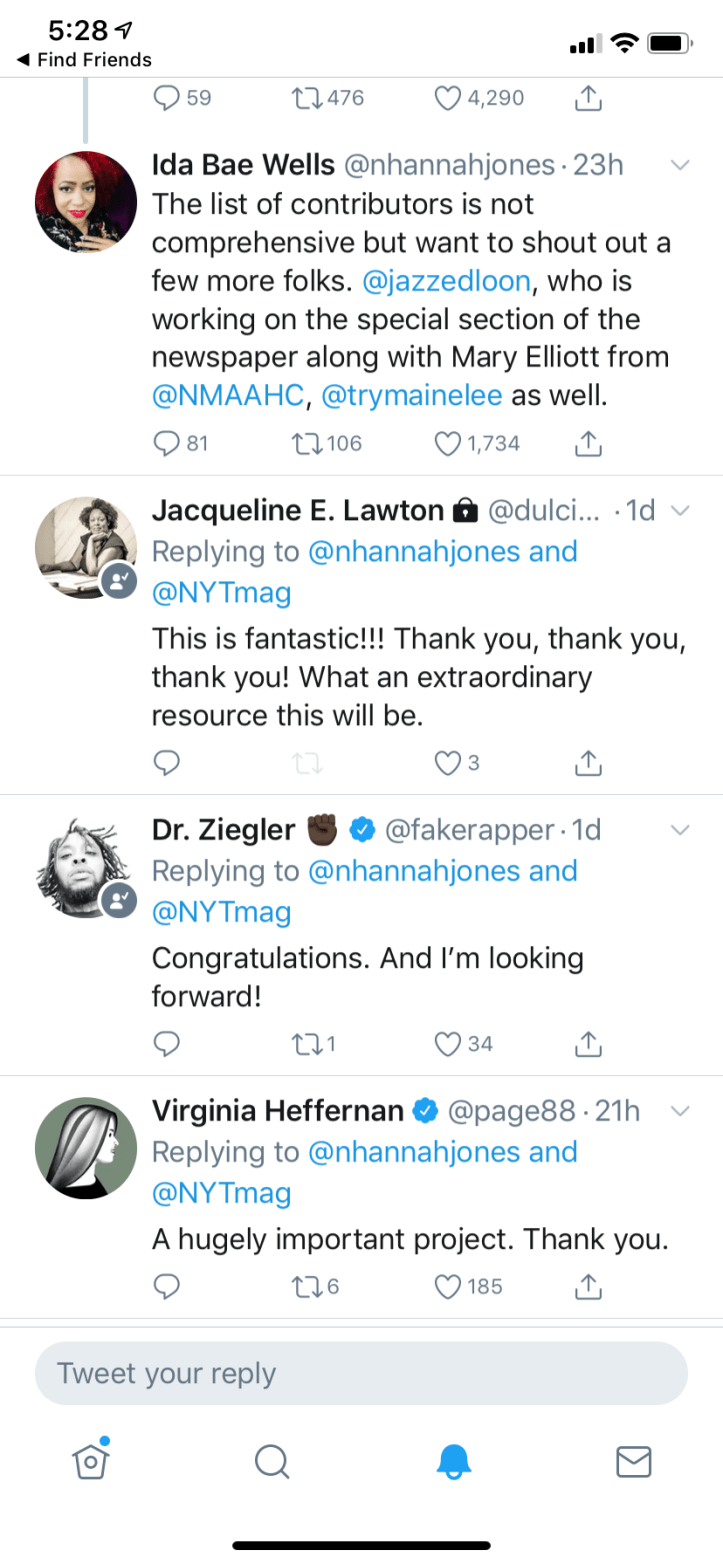Like Virginia Heffernan's reply
This screenshot has height=1564, width=723.
coord(449,1286)
